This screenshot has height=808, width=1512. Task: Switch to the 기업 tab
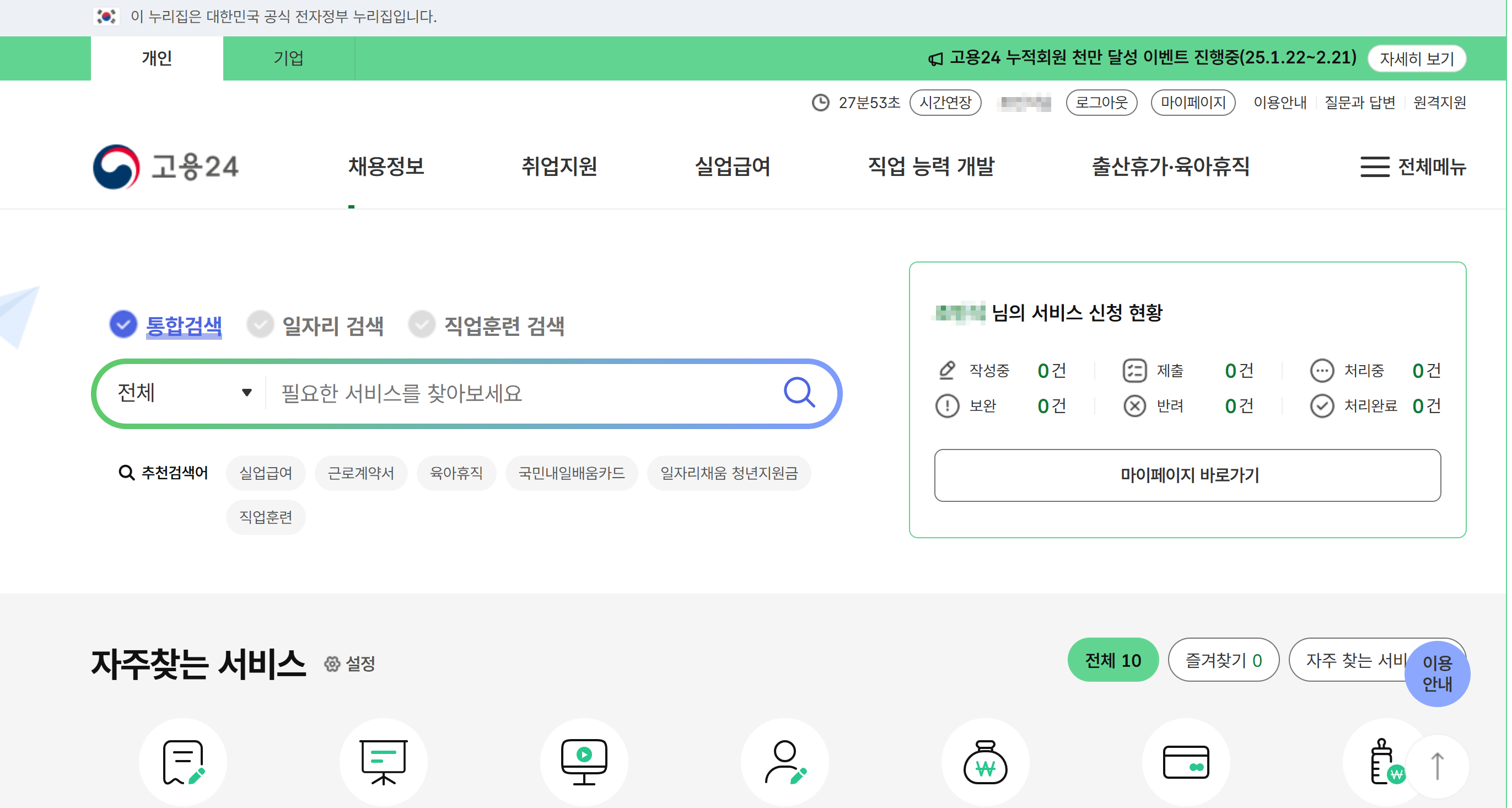[x=289, y=57]
